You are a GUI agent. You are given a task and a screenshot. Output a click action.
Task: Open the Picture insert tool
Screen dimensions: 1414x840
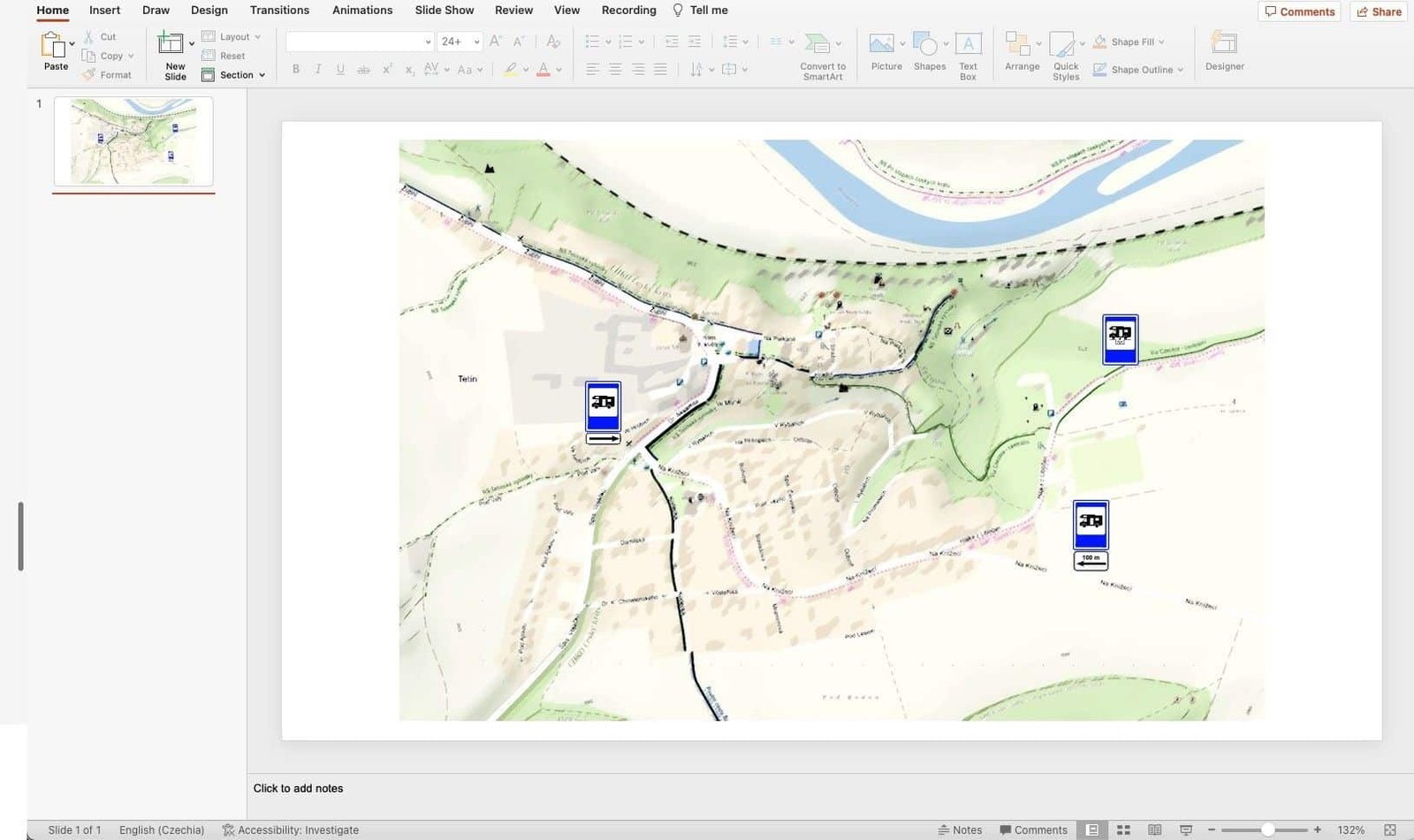tap(882, 45)
